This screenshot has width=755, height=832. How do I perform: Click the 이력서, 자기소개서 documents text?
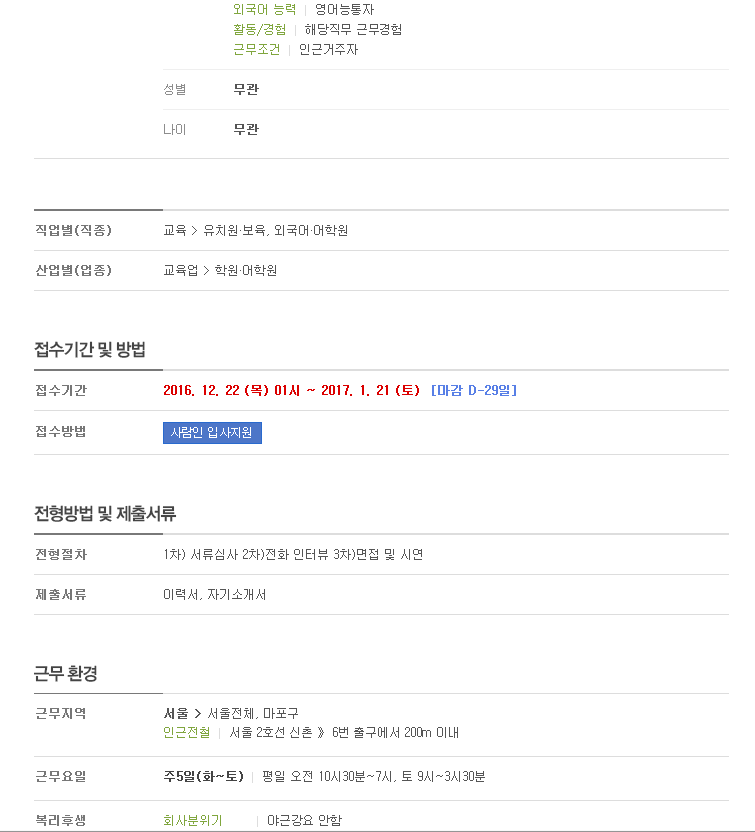click(x=214, y=595)
